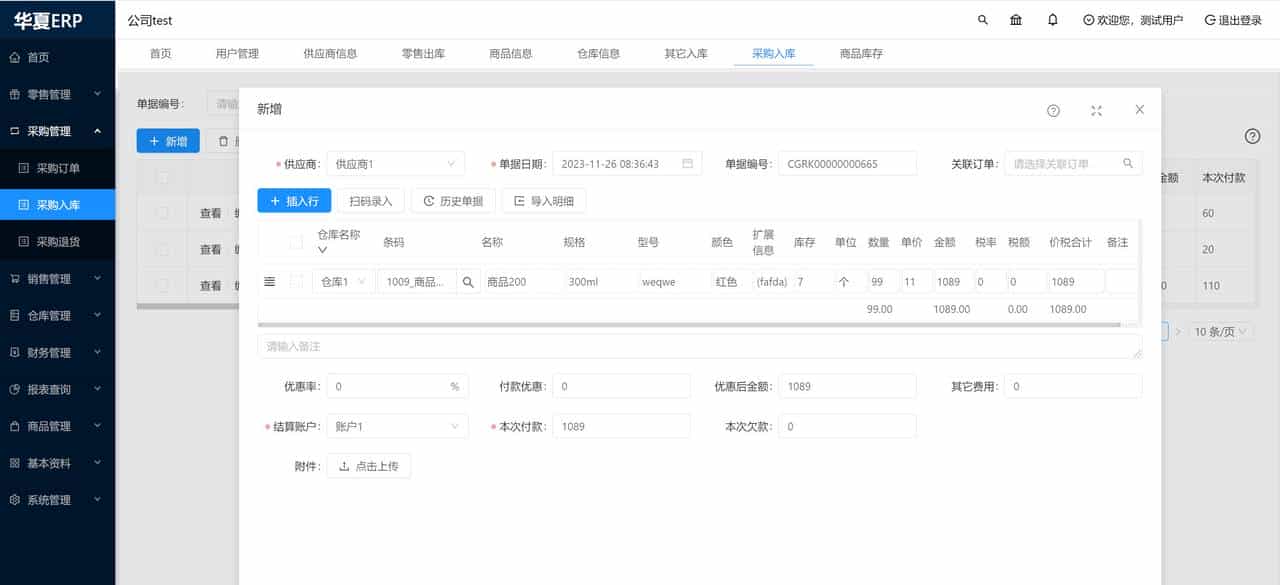Image resolution: width=1280 pixels, height=585 pixels.
Task: Open the 账户1 settlement account dropdown
Action: click(395, 425)
